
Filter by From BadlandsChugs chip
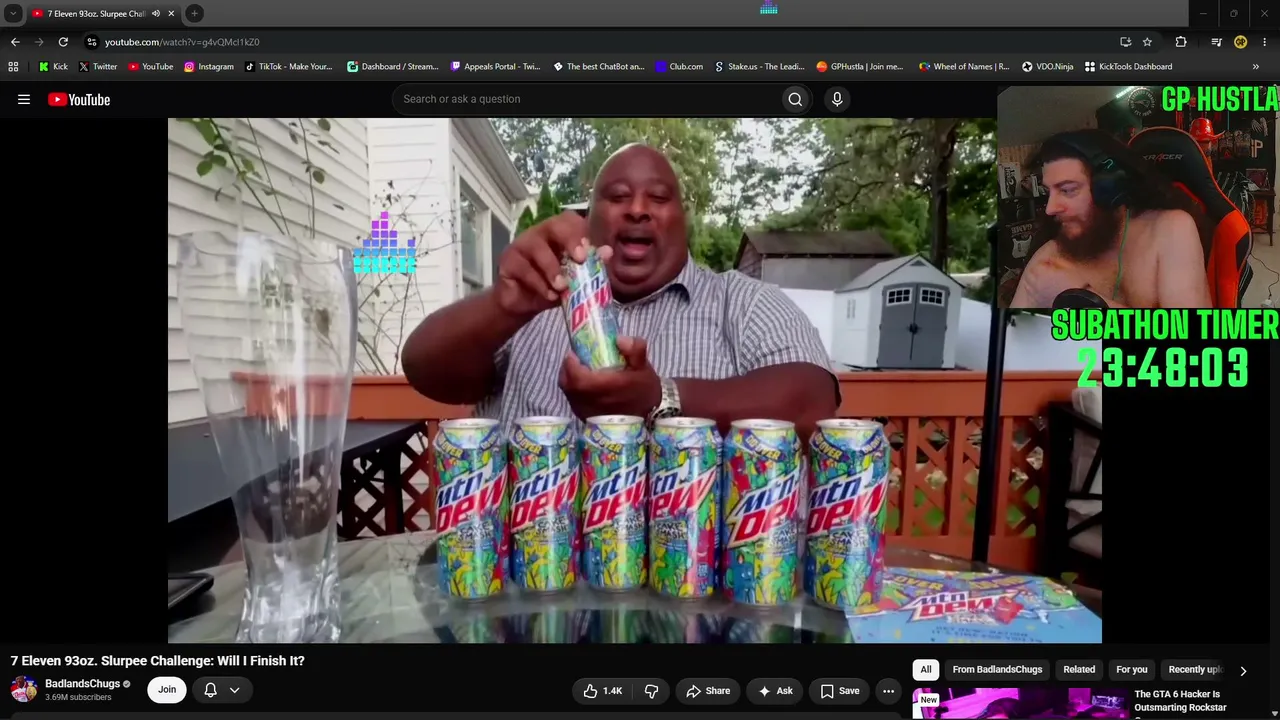pos(997,670)
